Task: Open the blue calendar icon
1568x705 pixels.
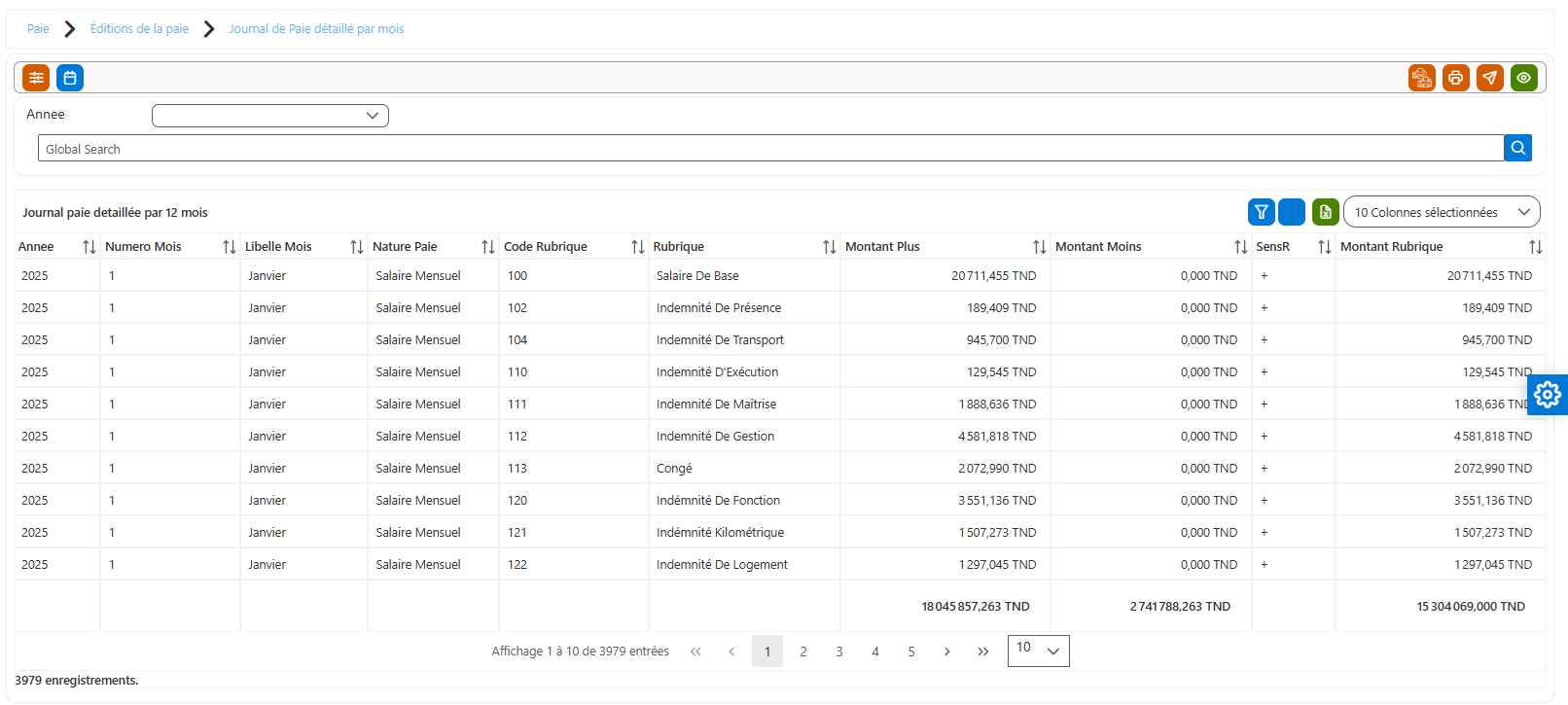Action: (x=70, y=78)
